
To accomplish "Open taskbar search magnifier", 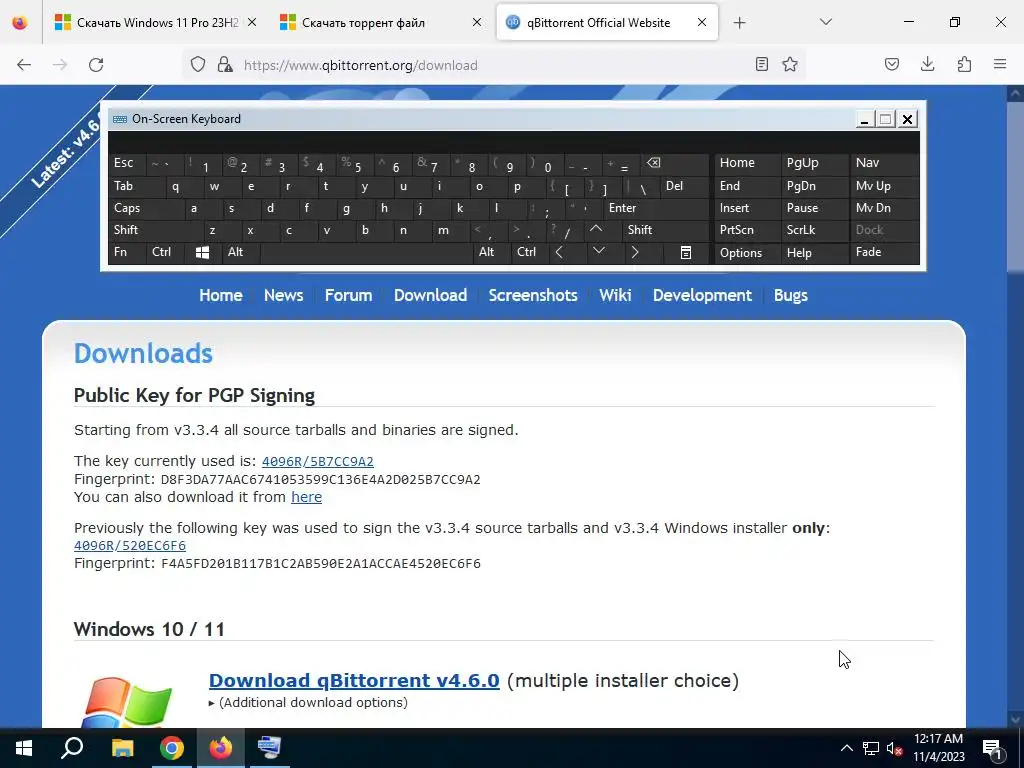I will point(72,748).
